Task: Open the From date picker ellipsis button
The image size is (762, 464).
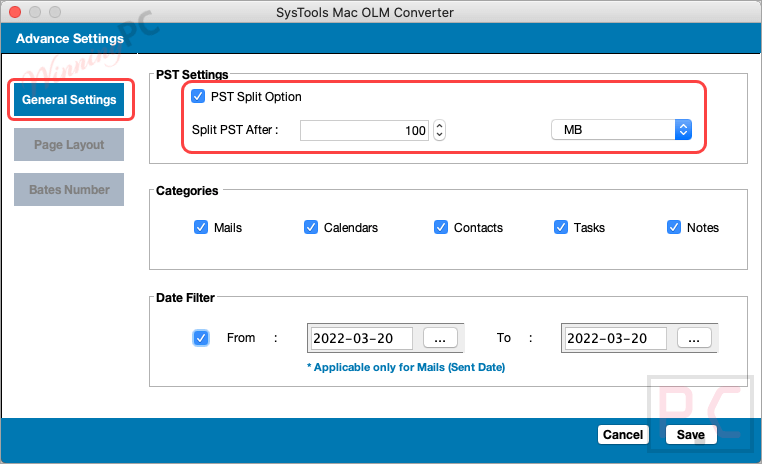Action: tap(440, 338)
